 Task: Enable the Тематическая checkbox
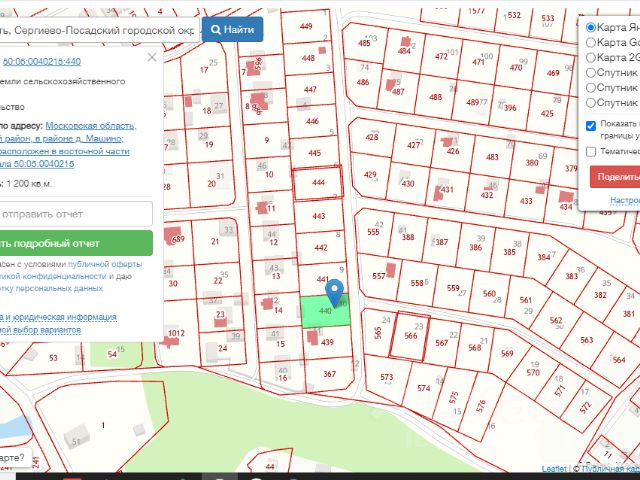pyautogui.click(x=591, y=151)
